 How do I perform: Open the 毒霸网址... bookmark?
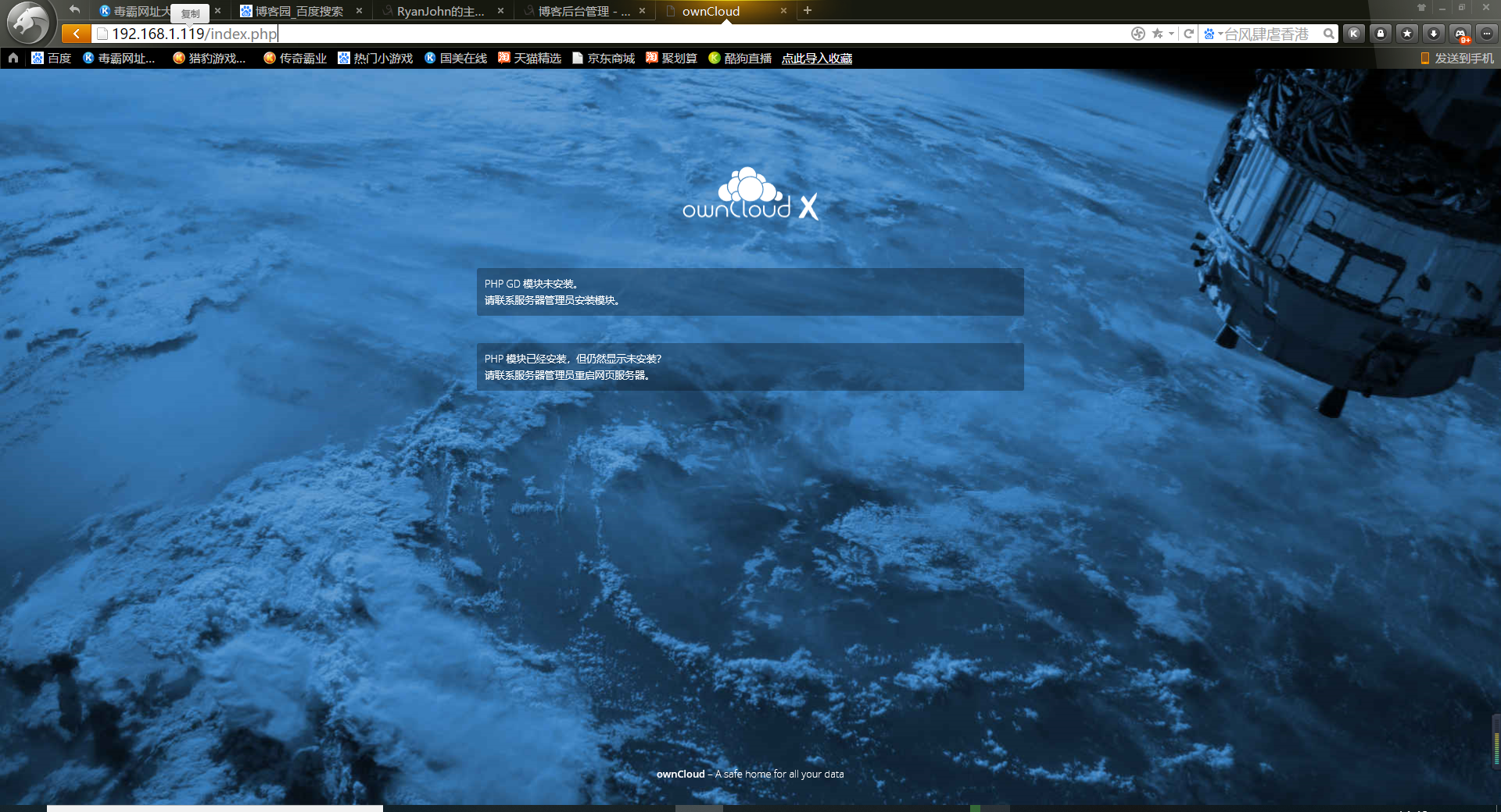tap(119, 58)
